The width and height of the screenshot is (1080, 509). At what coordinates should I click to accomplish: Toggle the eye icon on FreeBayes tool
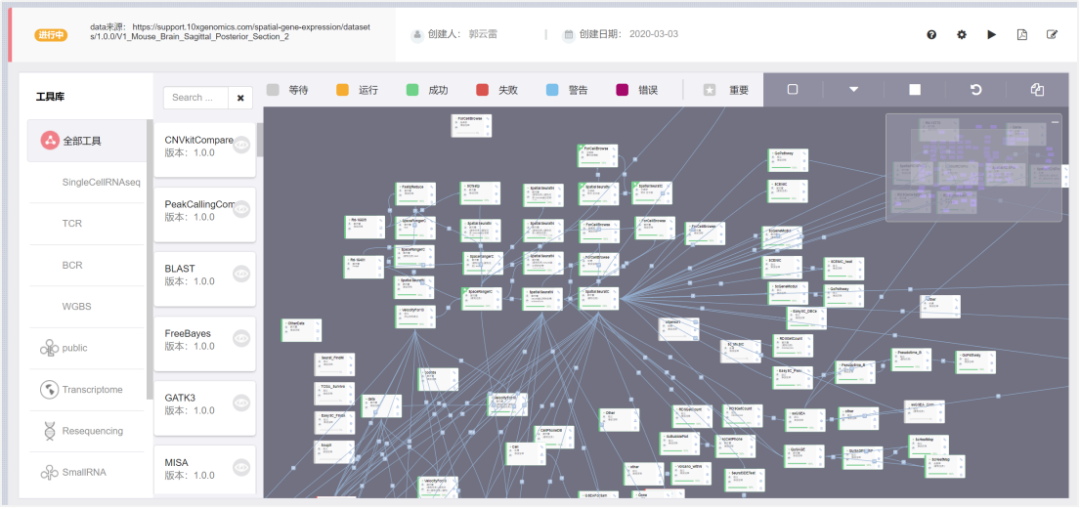tap(241, 339)
